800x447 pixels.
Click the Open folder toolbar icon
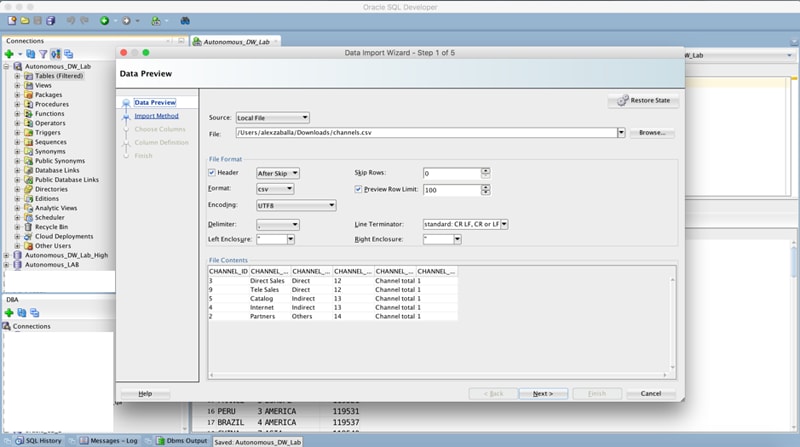pos(23,20)
